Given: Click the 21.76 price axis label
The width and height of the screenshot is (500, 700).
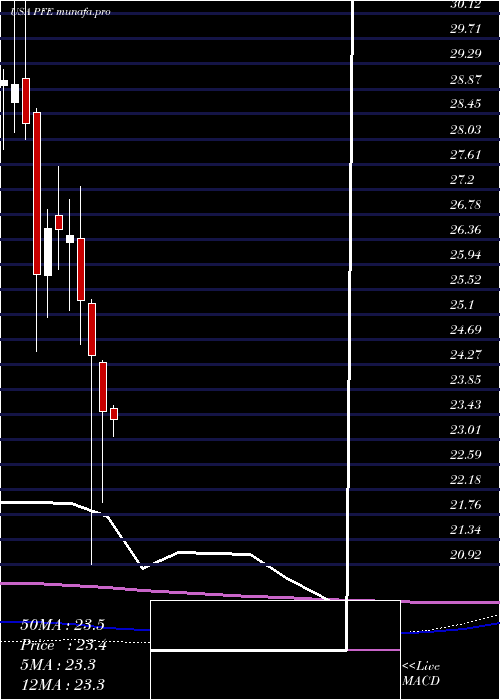Looking at the screenshot, I should click(466, 504).
